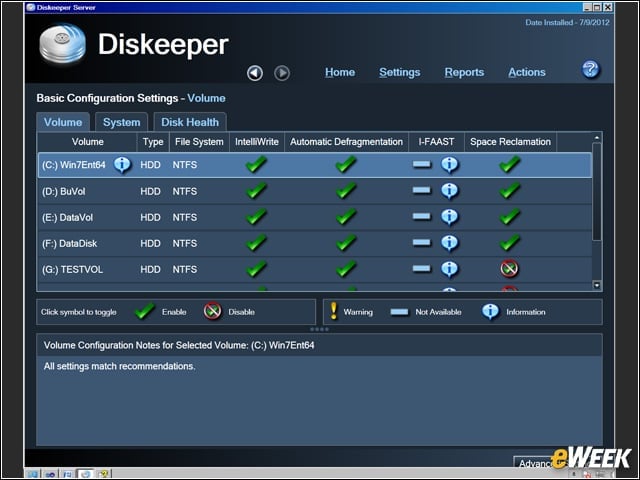This screenshot has height=480, width=640.
Task: Click the Diskeeper disk logo
Action: click(62, 44)
